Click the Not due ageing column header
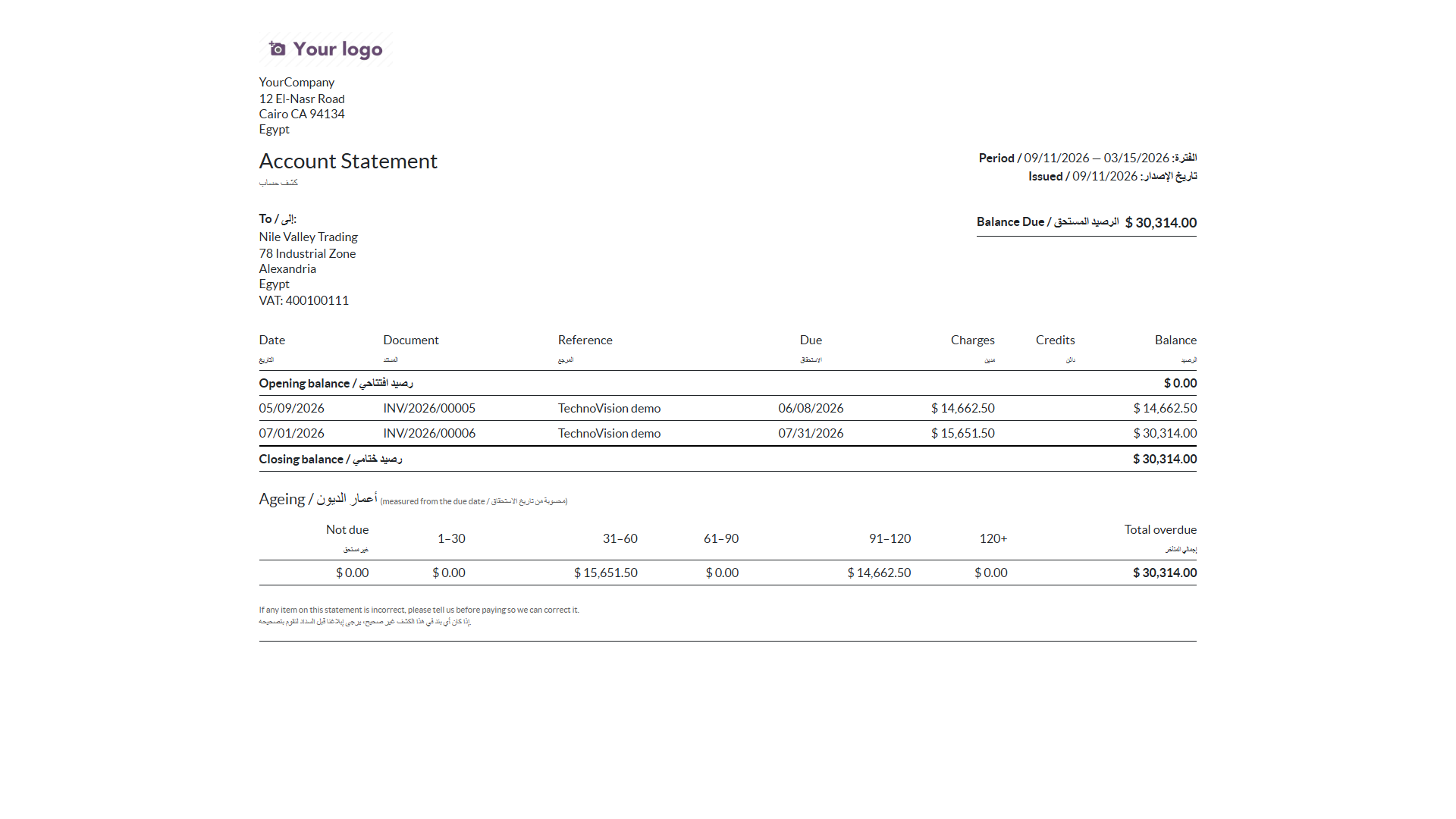This screenshot has width=1456, height=819. pyautogui.click(x=347, y=529)
